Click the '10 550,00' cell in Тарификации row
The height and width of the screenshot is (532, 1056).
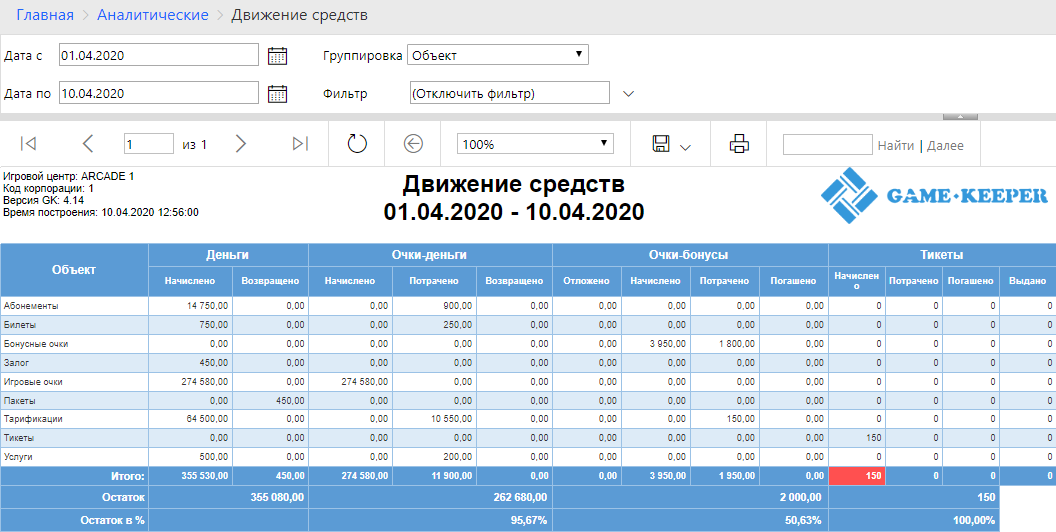click(x=434, y=419)
